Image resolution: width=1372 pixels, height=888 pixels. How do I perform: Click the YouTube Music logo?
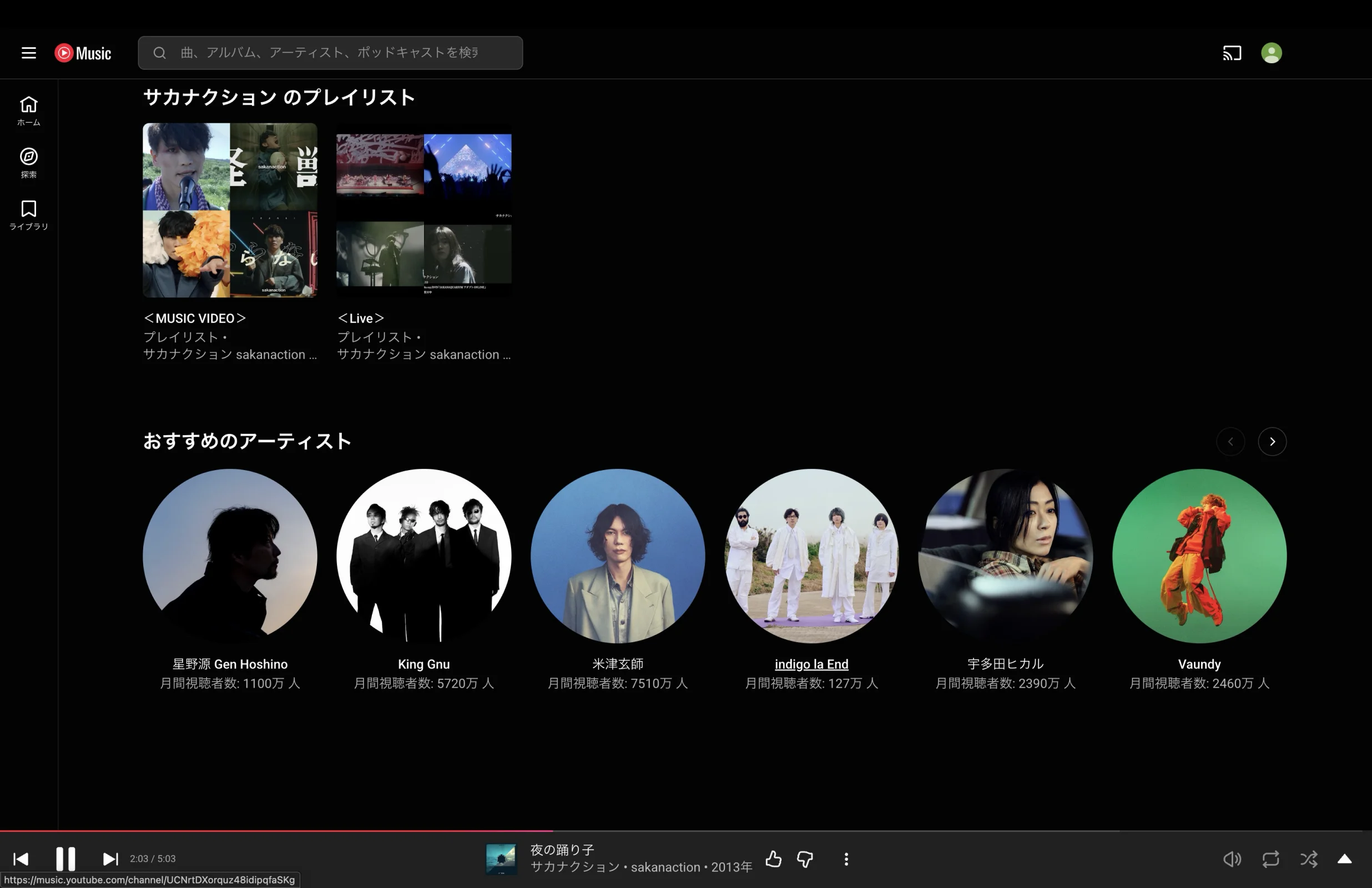pos(83,53)
